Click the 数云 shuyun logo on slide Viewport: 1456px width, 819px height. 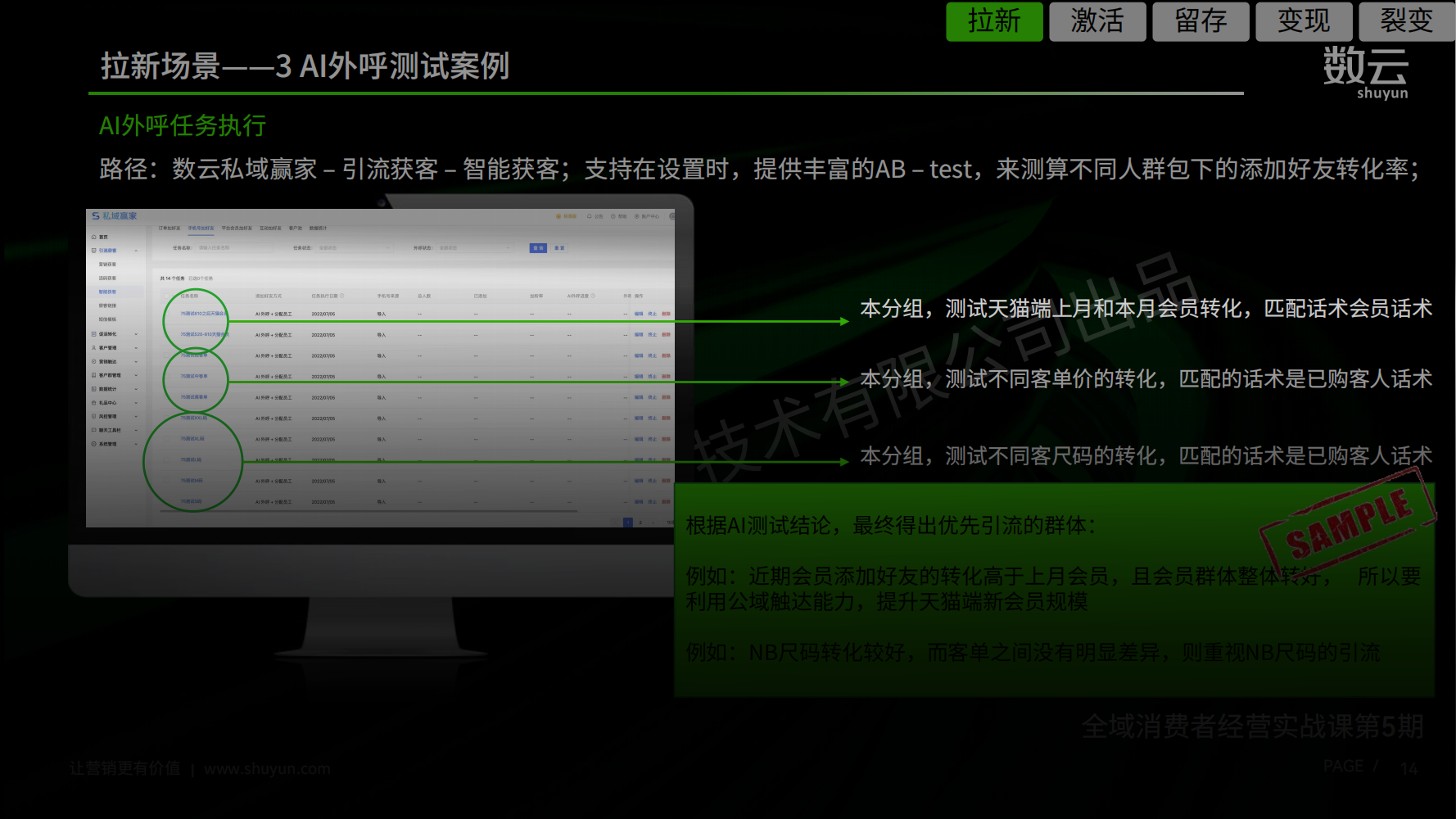[1366, 72]
